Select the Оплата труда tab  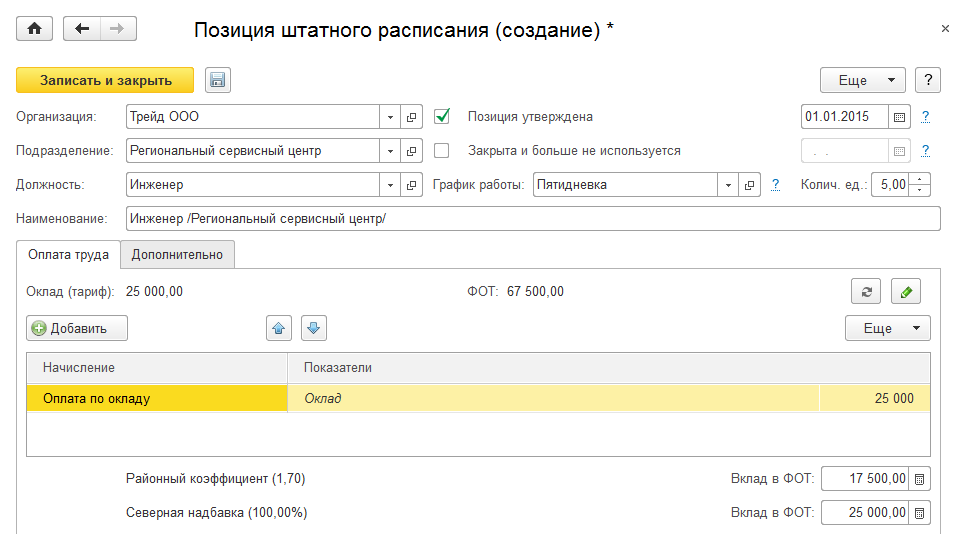click(69, 255)
